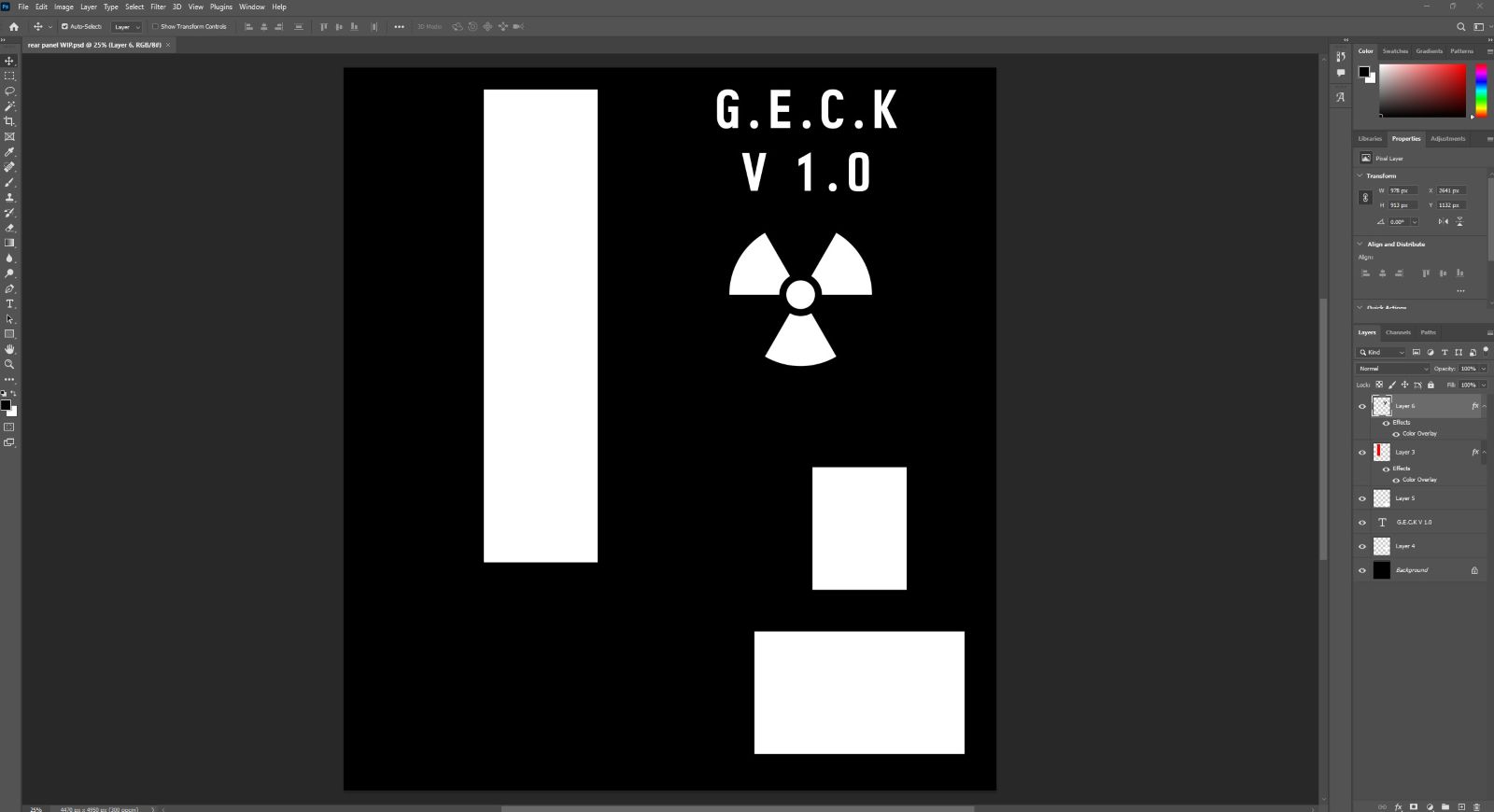Select the Lasso tool
The image size is (1494, 812).
[x=9, y=91]
